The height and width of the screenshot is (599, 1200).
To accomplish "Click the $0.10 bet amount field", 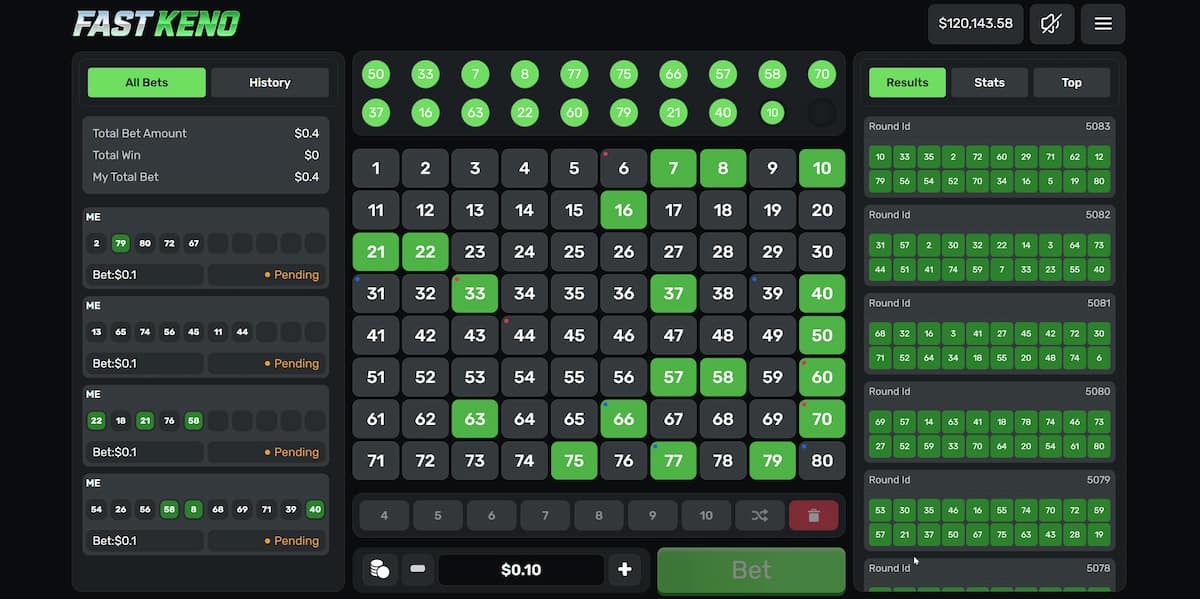I will tap(521, 570).
